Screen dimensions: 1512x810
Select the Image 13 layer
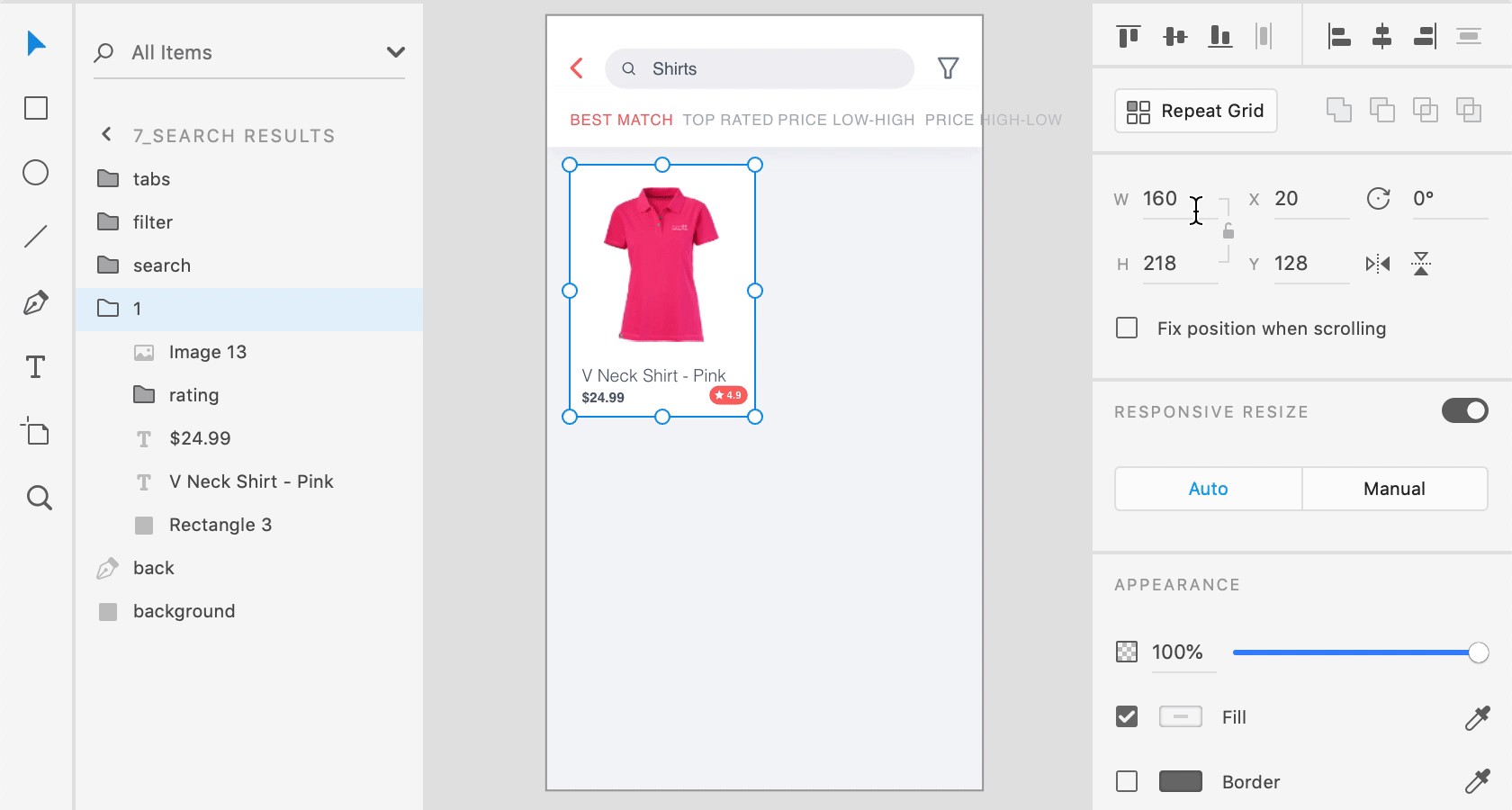pos(249,352)
